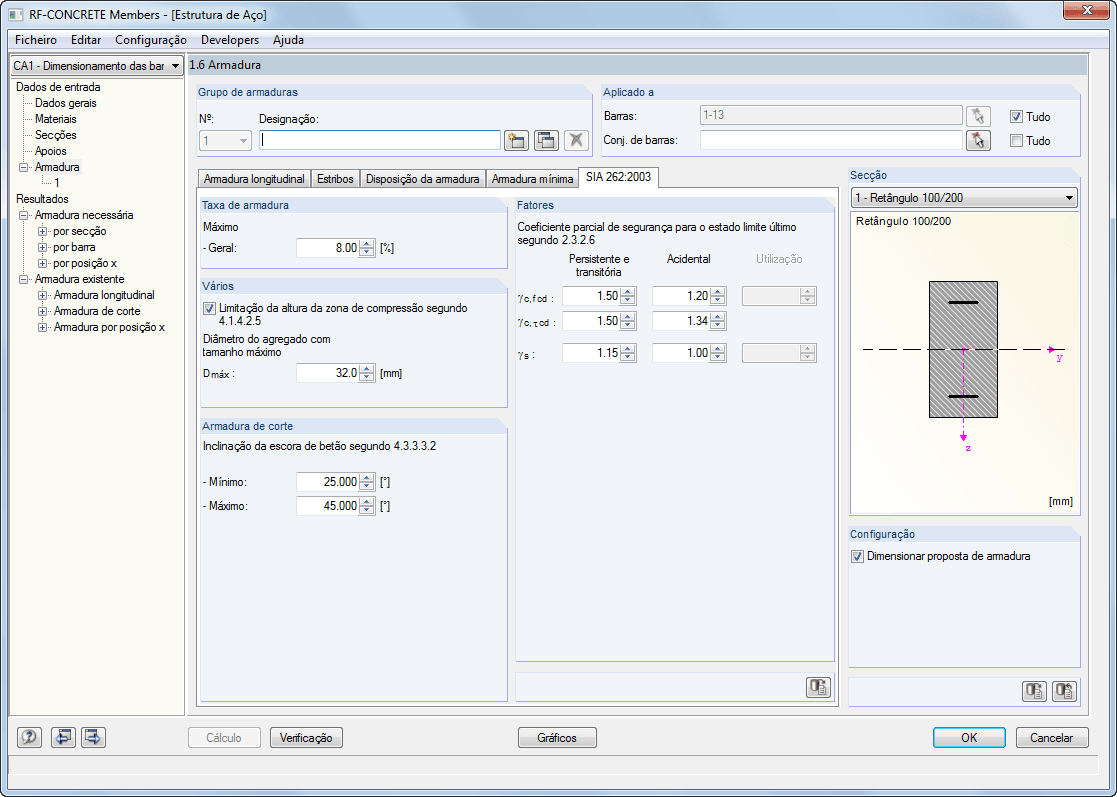
Task: Click the Gráficos button
Action: [x=557, y=738]
